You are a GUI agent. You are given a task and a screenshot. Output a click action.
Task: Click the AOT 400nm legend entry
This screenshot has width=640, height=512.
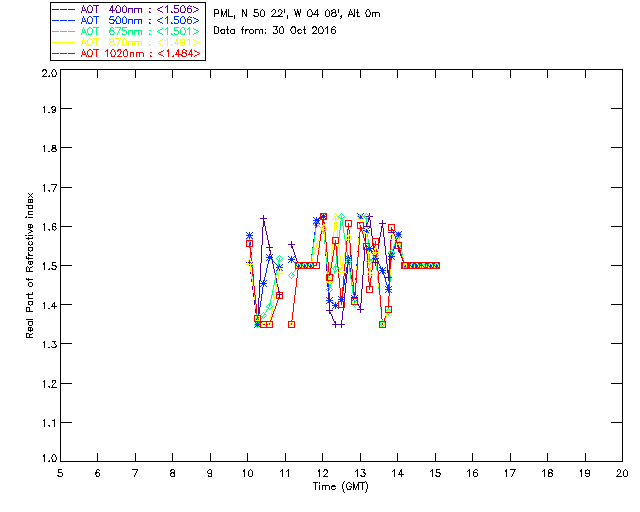[x=126, y=9]
